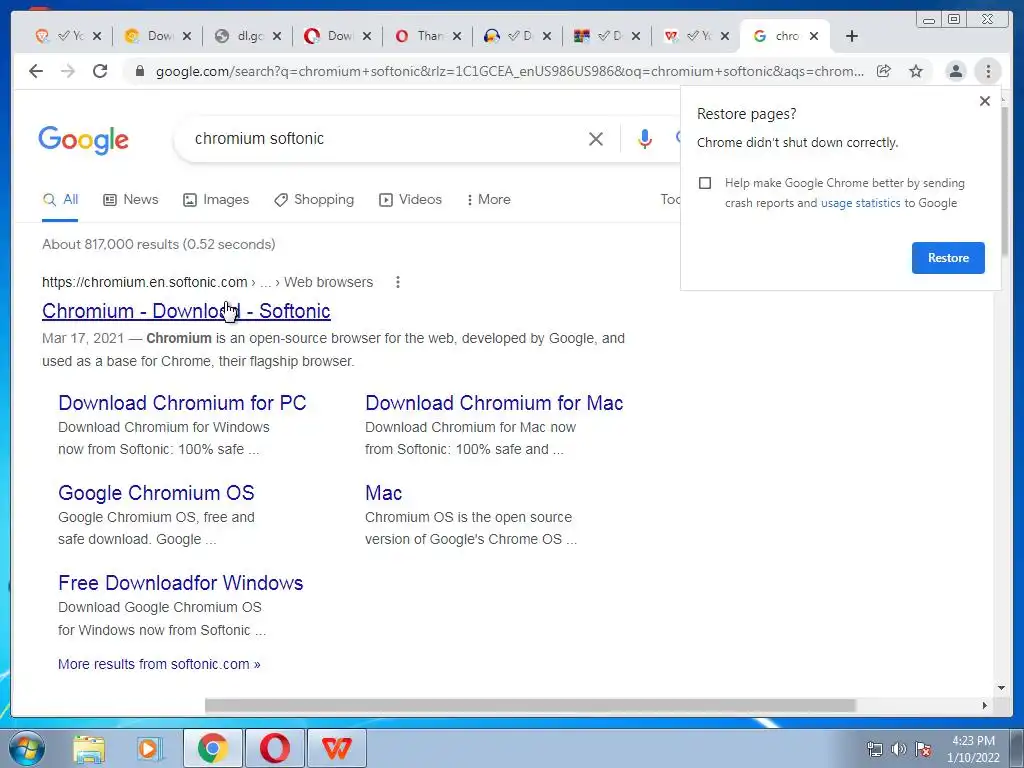Open Windows Explorer from the taskbar
The width and height of the screenshot is (1024, 768).
[x=89, y=748]
